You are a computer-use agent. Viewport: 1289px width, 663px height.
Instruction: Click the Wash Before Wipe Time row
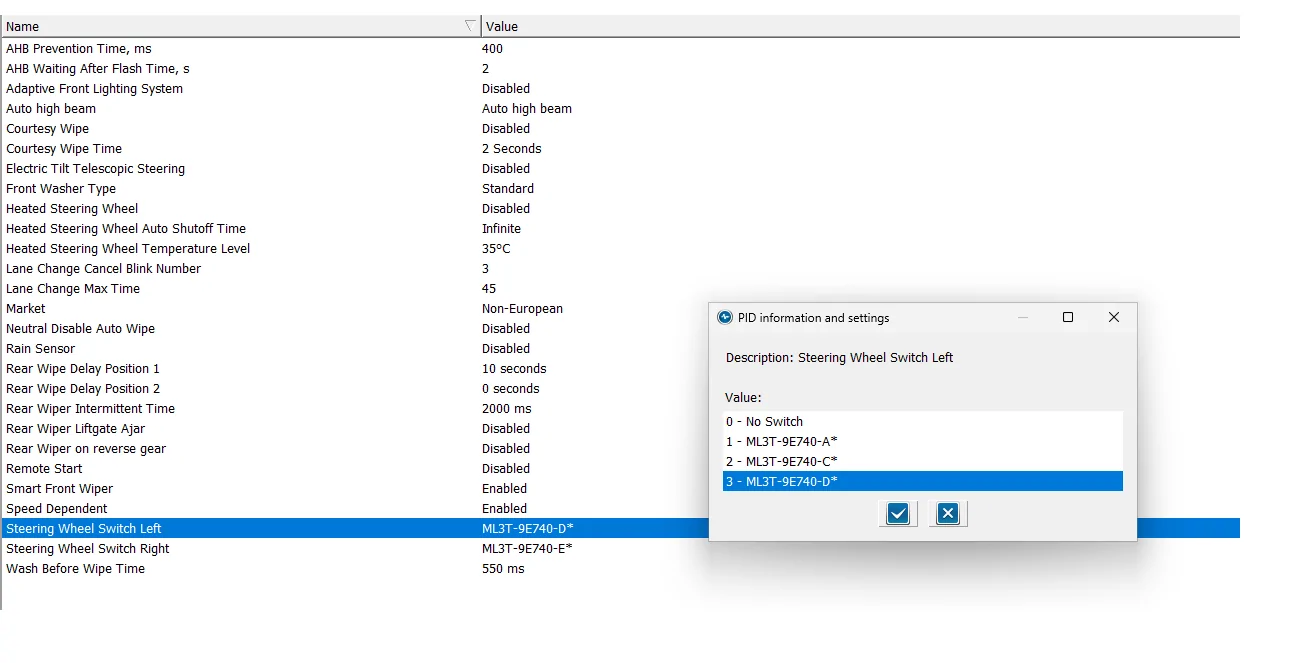(x=76, y=569)
